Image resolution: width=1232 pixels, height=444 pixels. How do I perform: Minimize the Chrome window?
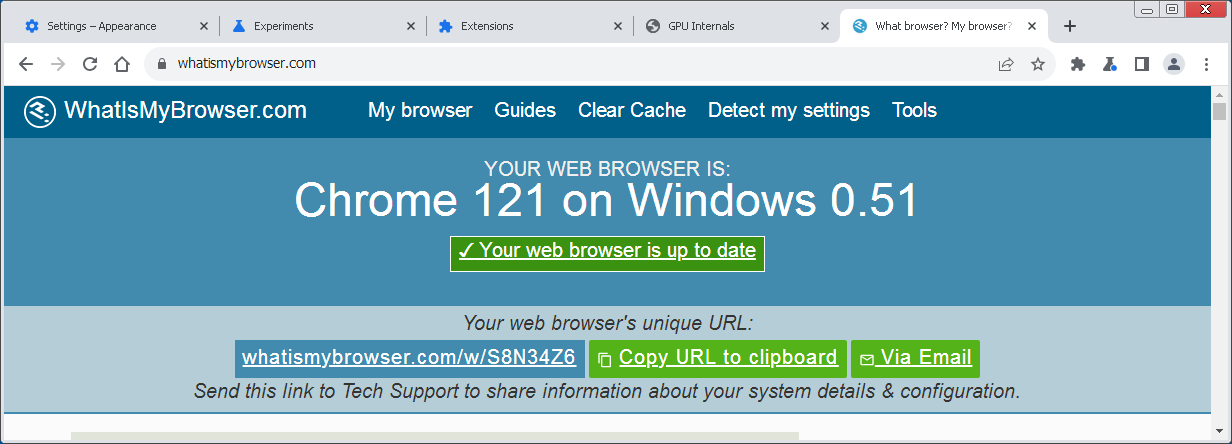[1147, 9]
